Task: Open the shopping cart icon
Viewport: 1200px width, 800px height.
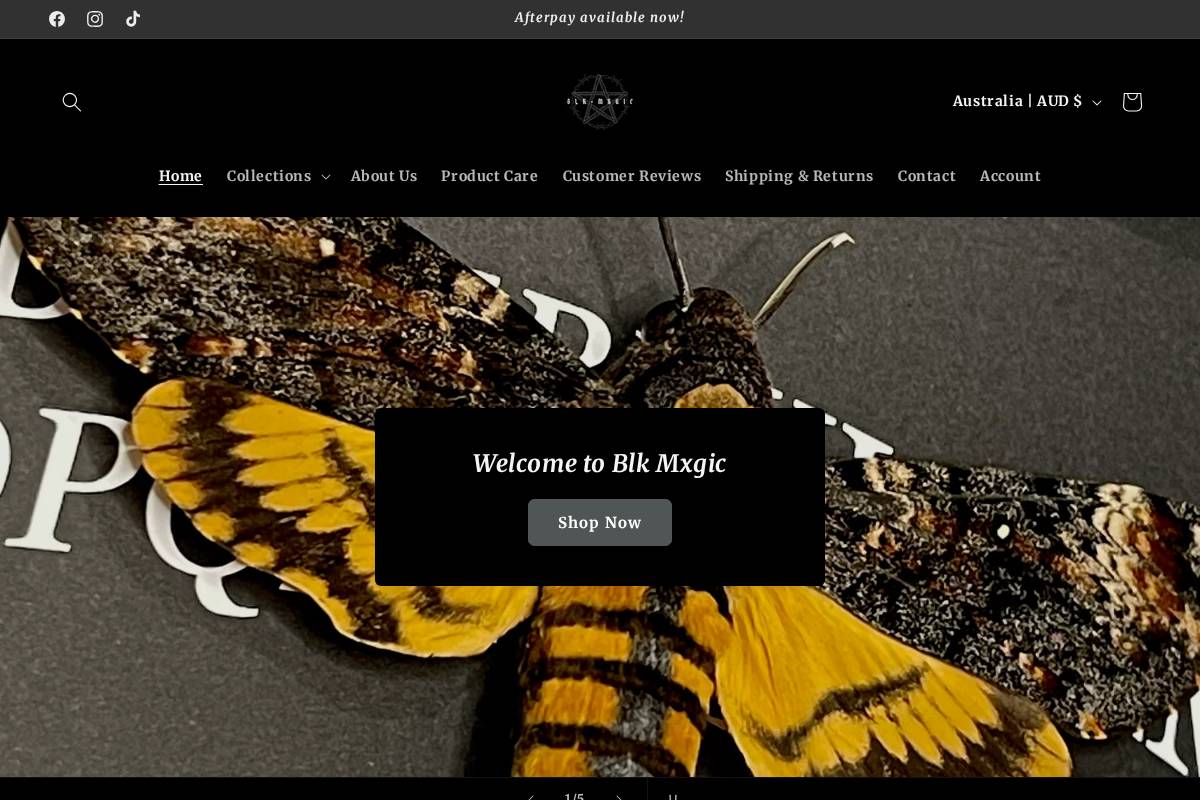Action: click(1131, 101)
